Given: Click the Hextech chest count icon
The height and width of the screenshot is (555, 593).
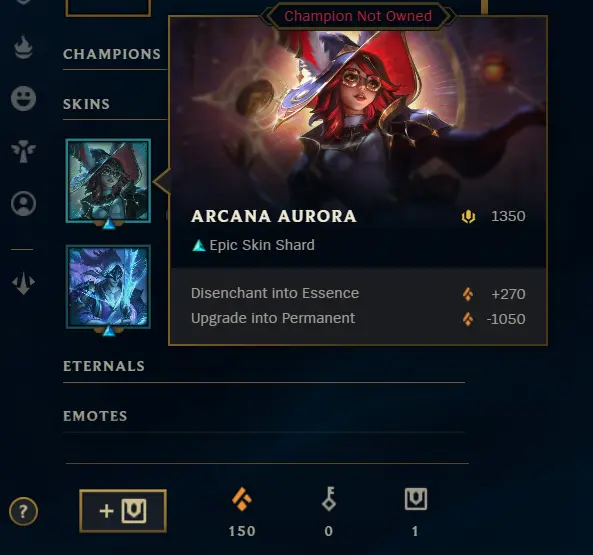Looking at the screenshot, I should (416, 499).
